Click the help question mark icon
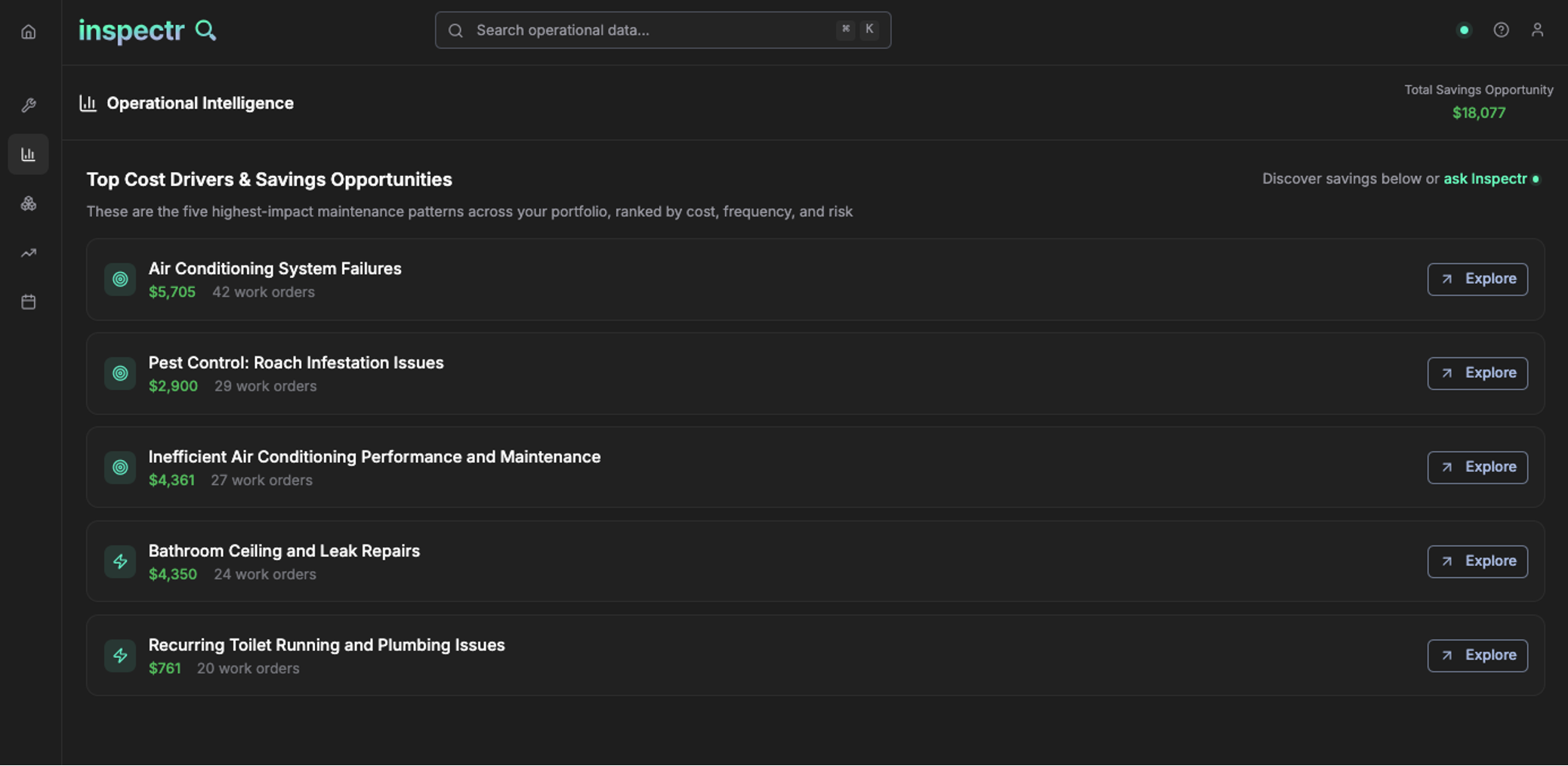This screenshot has width=1568, height=766. click(x=1501, y=30)
